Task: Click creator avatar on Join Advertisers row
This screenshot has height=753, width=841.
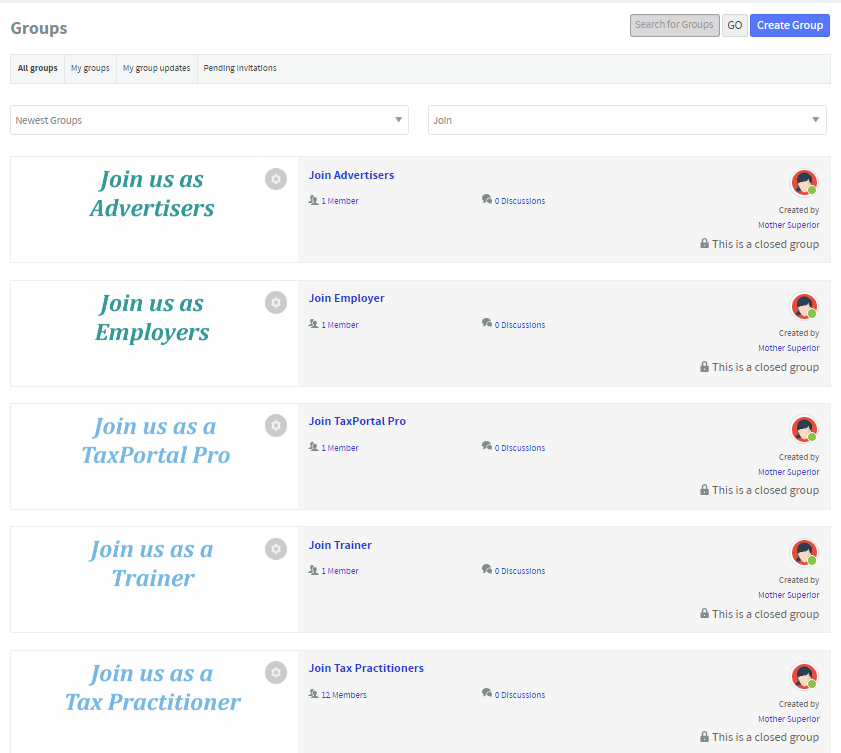Action: [804, 183]
